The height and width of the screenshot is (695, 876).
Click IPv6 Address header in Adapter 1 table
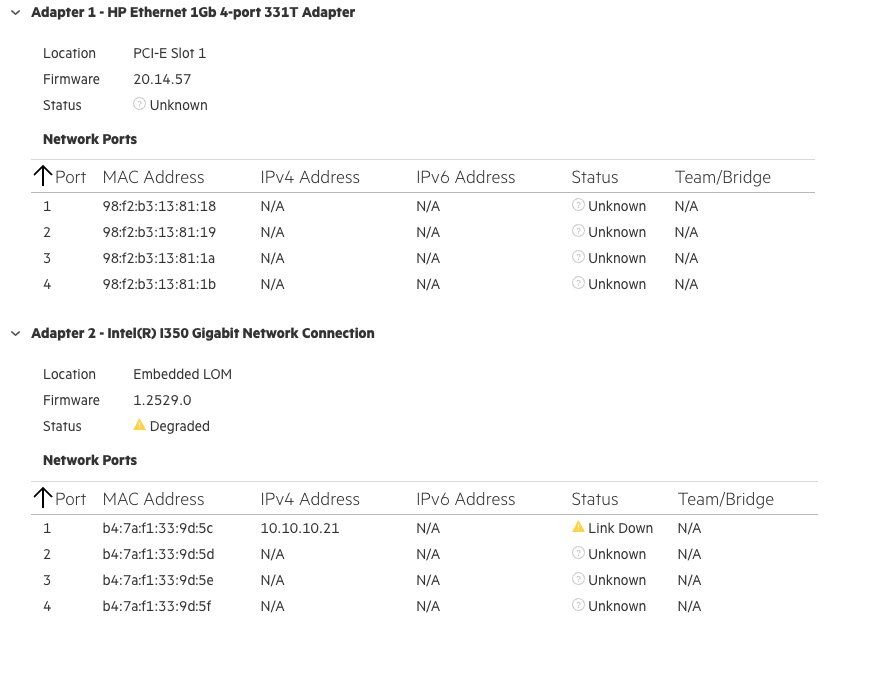point(465,177)
